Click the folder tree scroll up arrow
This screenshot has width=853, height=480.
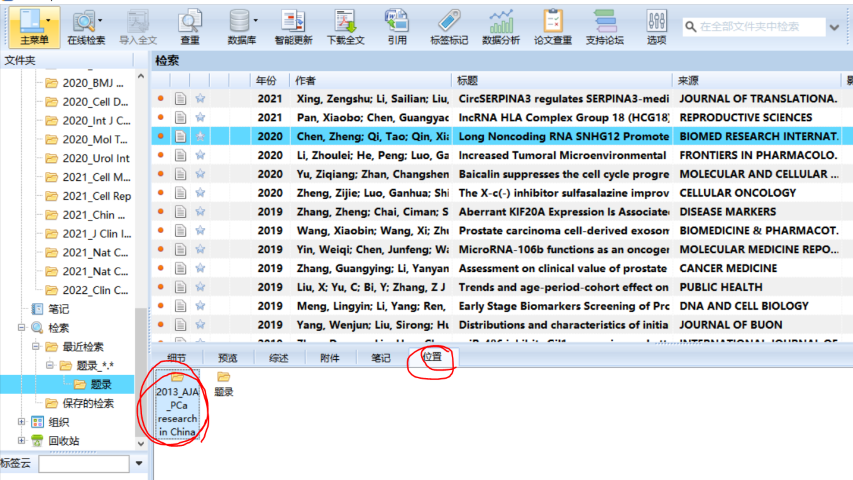tap(141, 77)
